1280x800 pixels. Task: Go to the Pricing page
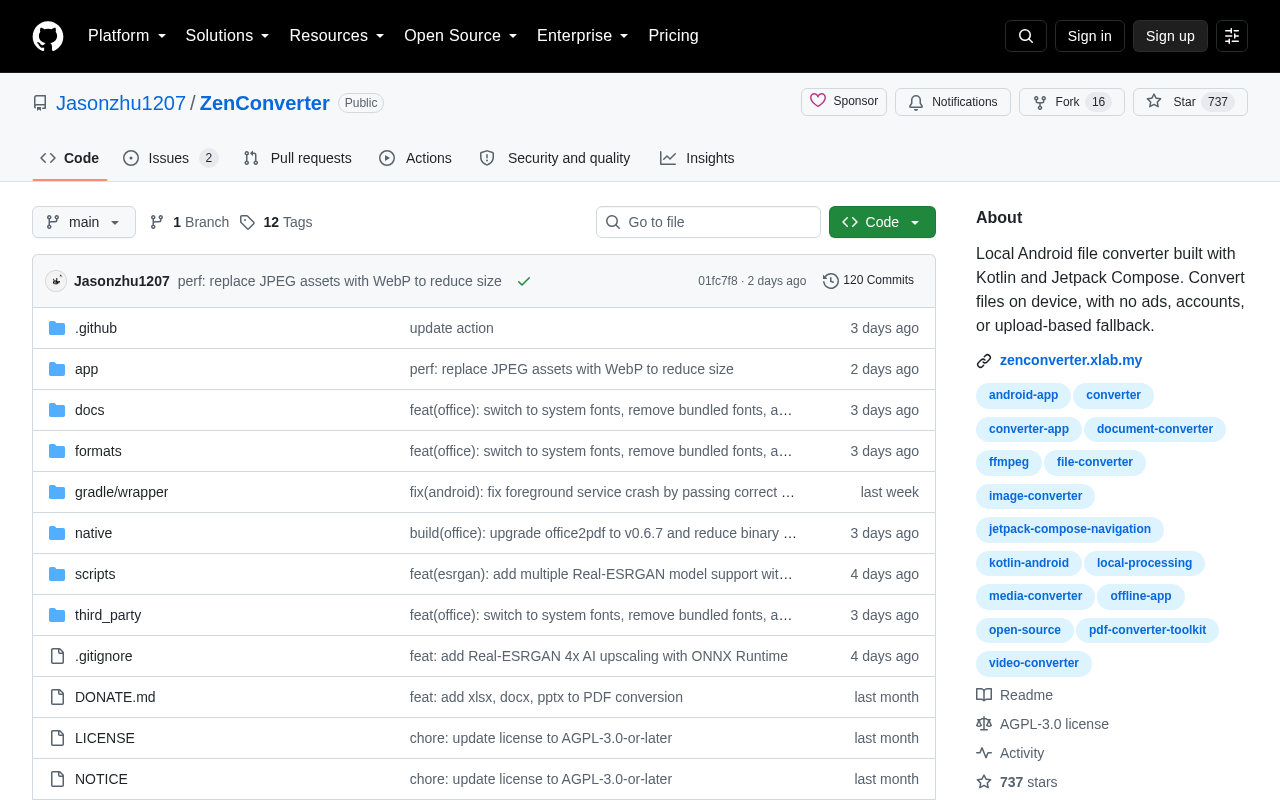(673, 36)
